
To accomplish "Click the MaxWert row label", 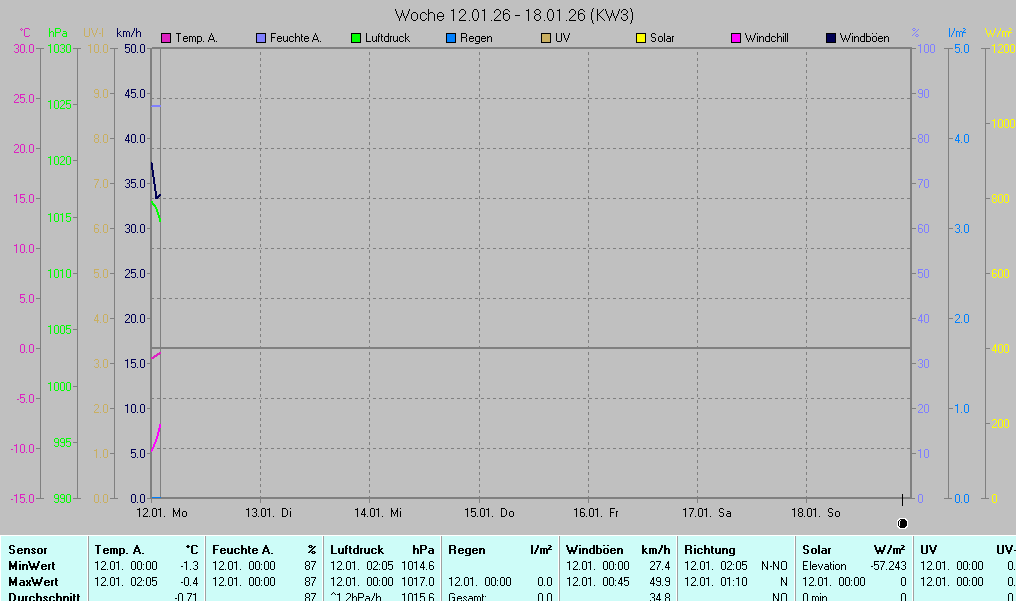I will click(x=33, y=582).
